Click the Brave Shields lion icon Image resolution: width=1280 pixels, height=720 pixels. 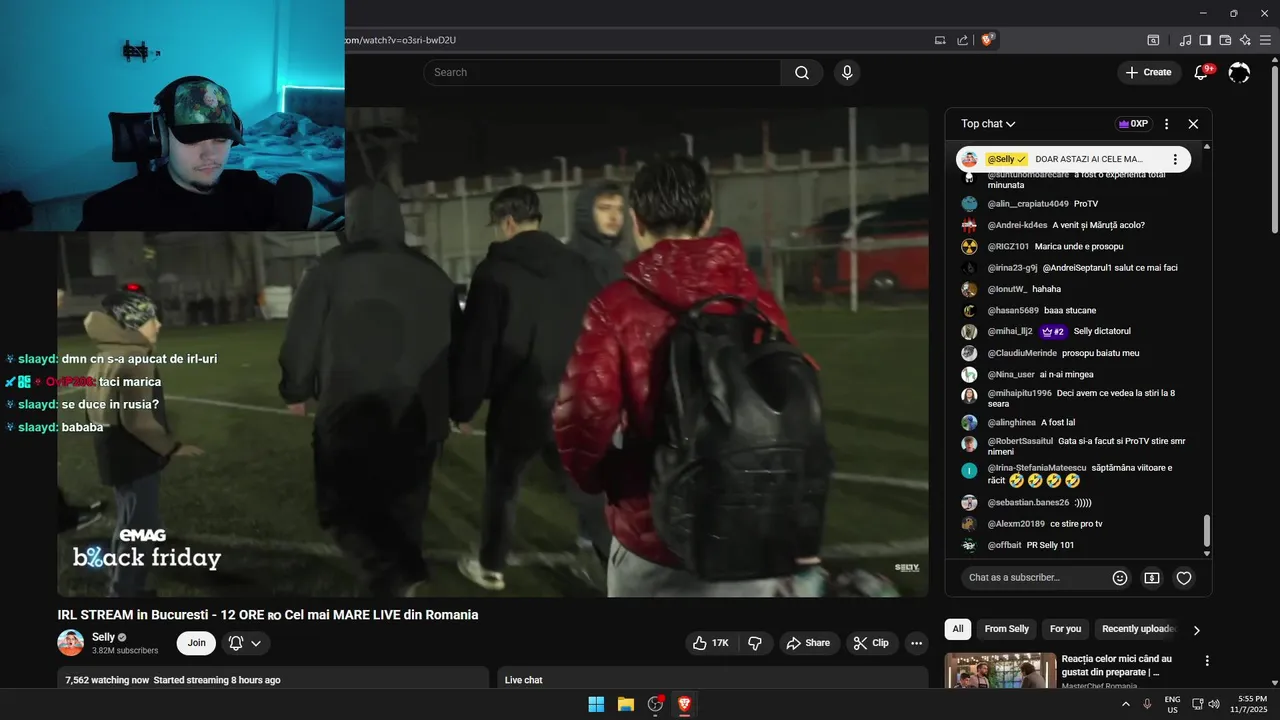click(988, 40)
